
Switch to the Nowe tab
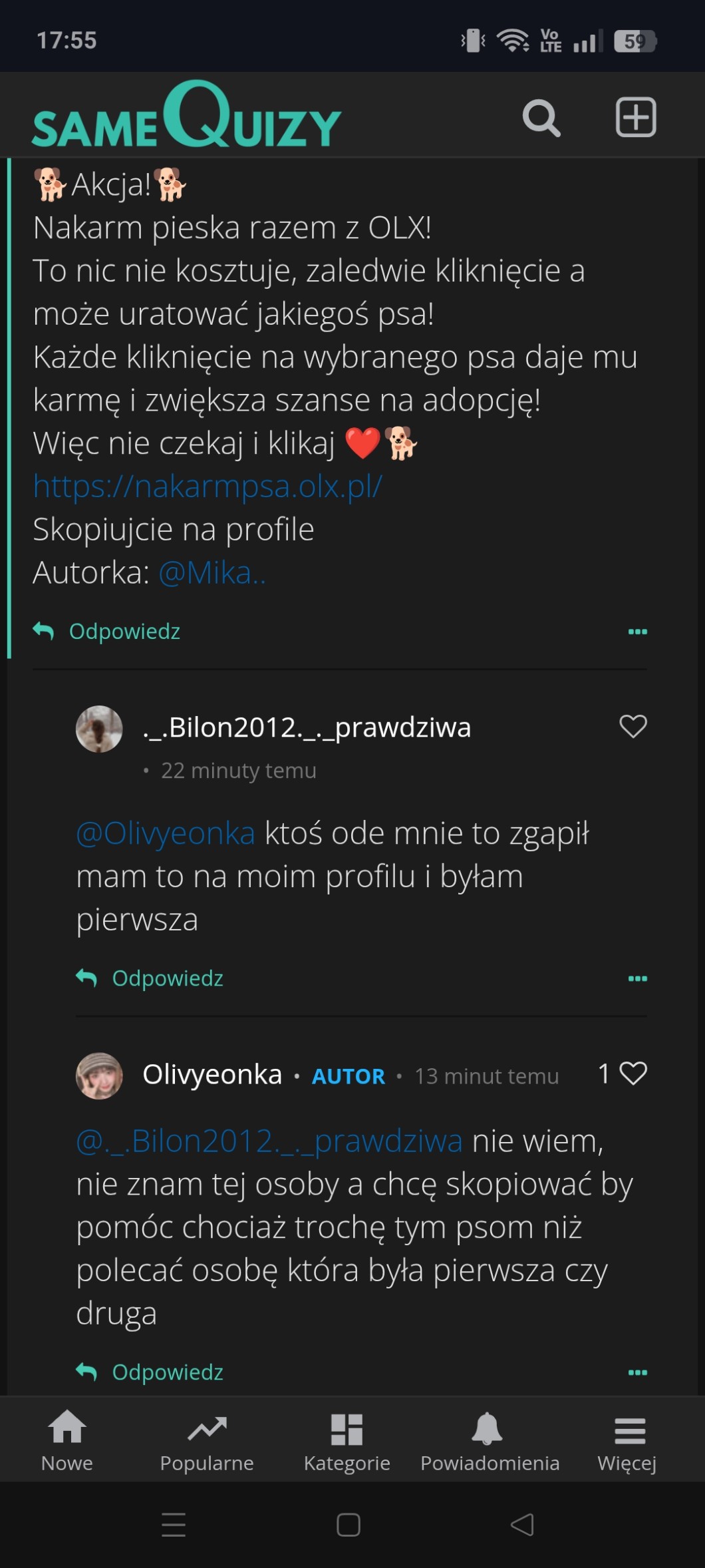[67, 1440]
